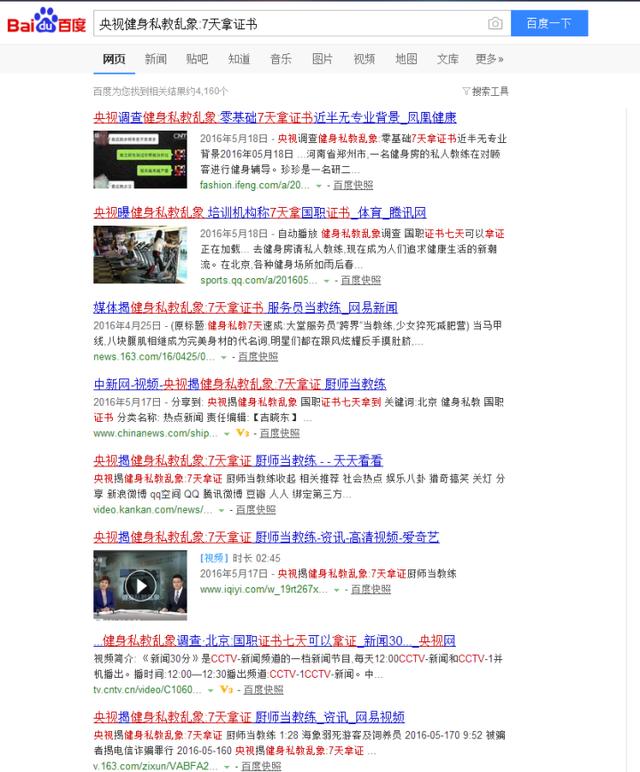Image resolution: width=640 pixels, height=772 pixels.
Task: Expand dropdown arrow after sports.qq.com URL
Action: click(x=326, y=281)
